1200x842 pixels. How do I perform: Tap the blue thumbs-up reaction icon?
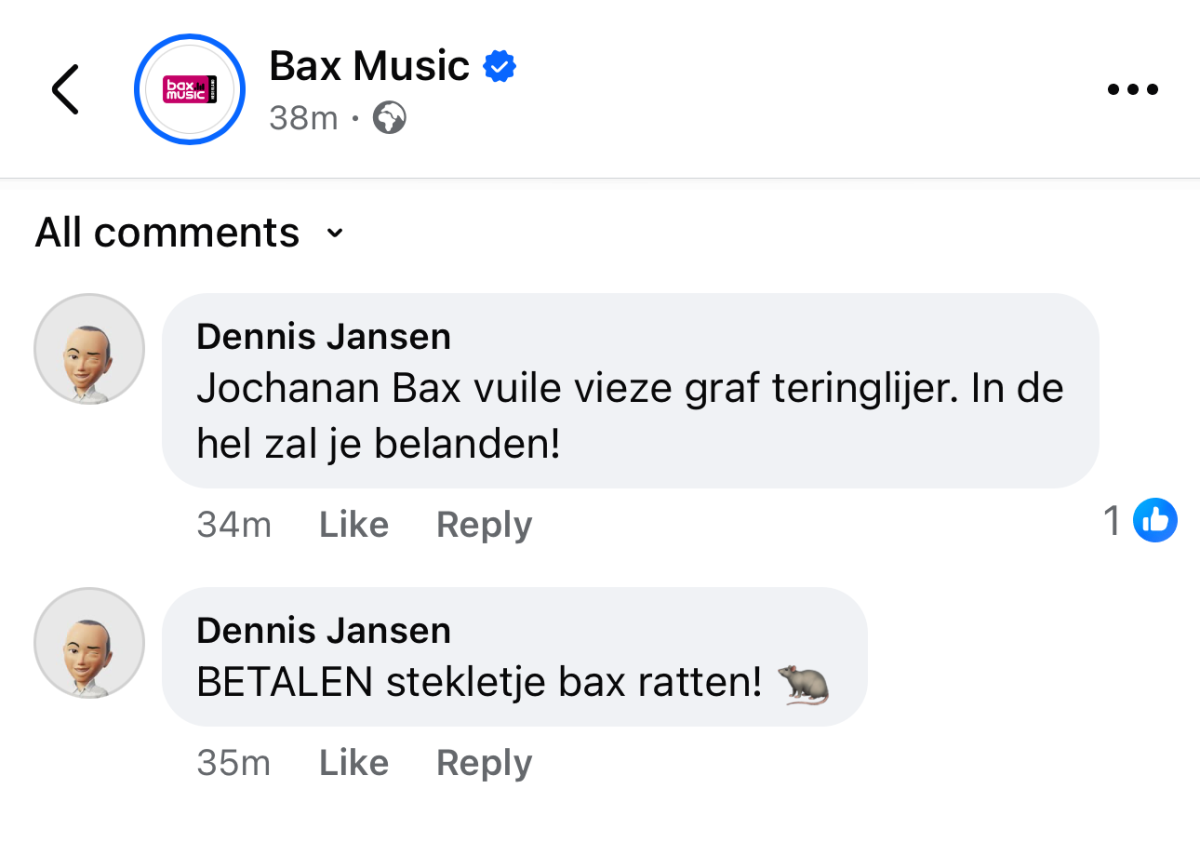coord(1155,520)
